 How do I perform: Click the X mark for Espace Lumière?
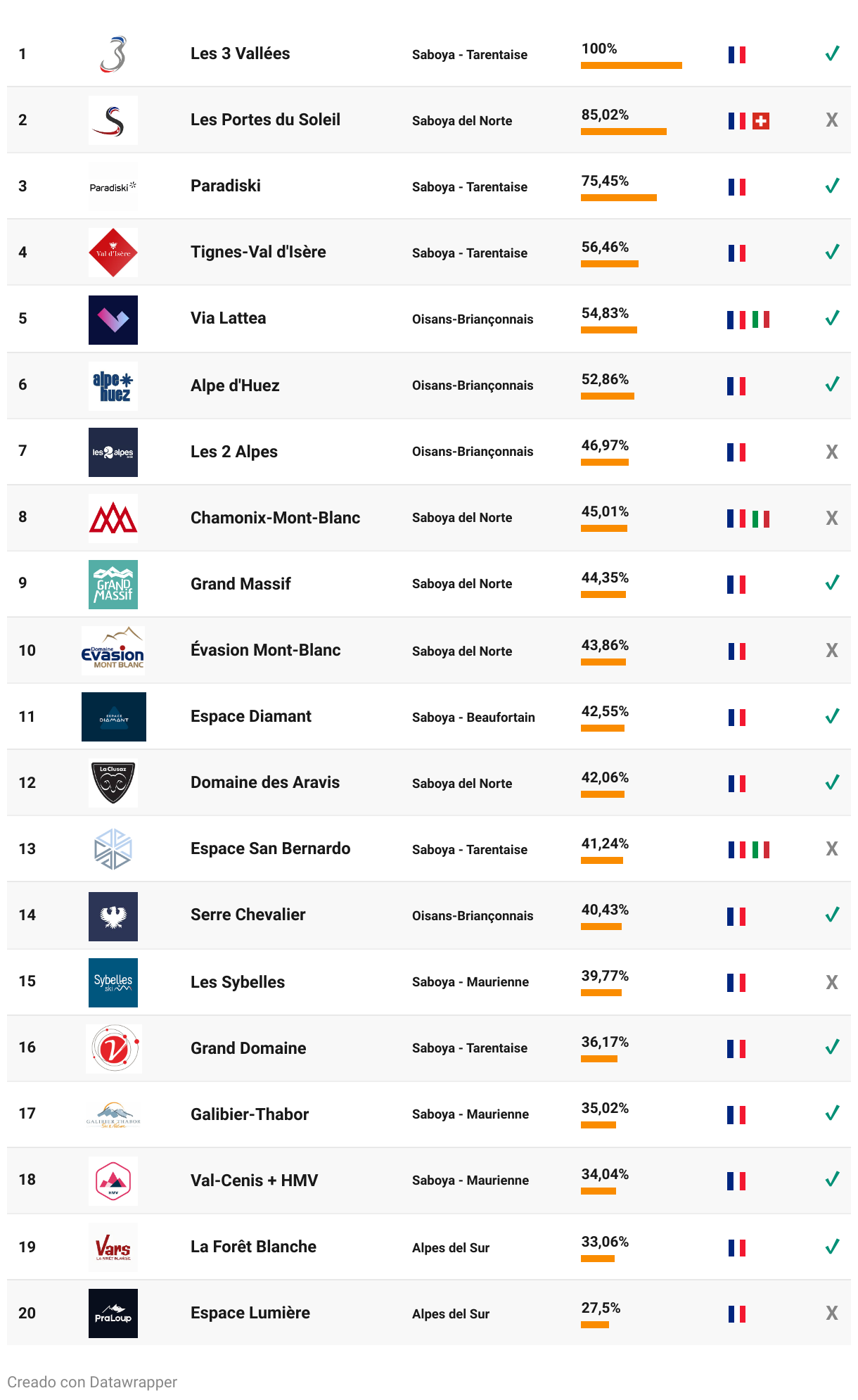point(832,1313)
